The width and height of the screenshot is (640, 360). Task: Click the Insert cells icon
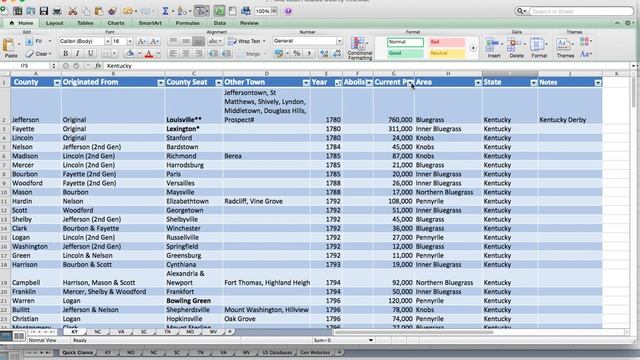[x=493, y=47]
